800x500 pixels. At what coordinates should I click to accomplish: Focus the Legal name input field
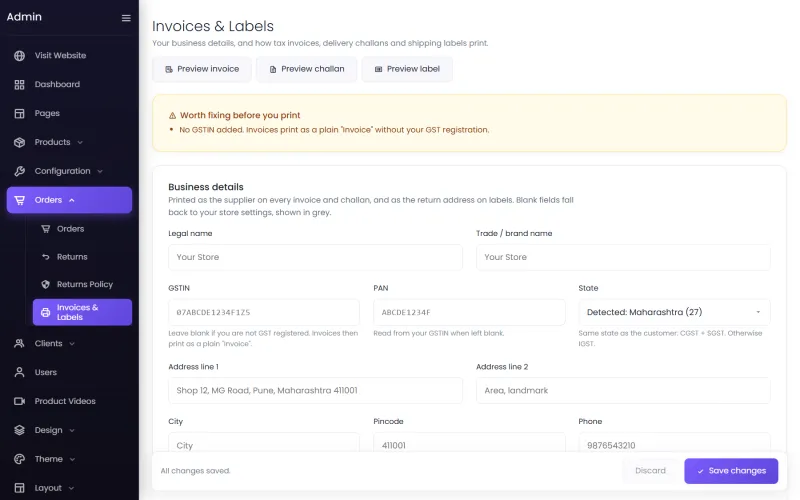point(315,257)
